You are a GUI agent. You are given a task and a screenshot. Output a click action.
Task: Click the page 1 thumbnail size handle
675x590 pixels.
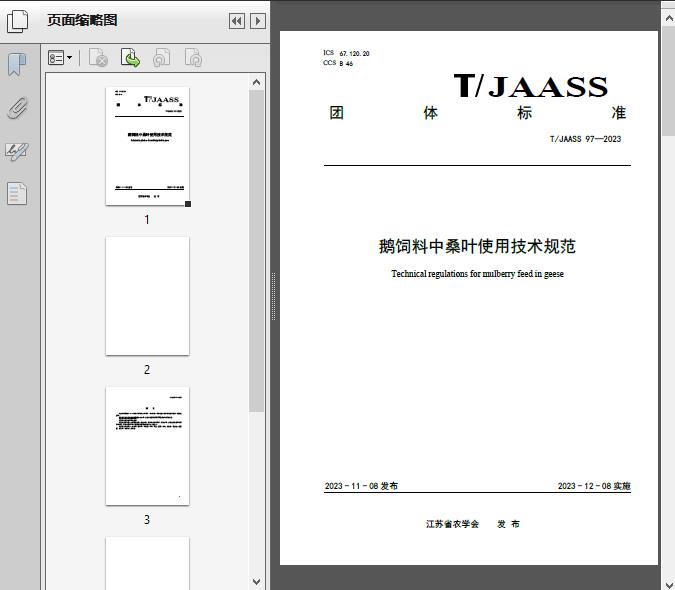188,204
